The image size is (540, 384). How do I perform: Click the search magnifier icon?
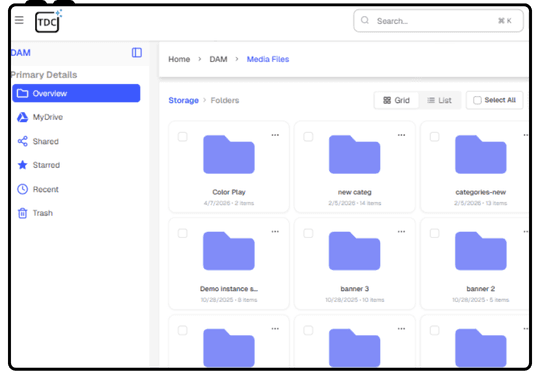[x=365, y=20]
